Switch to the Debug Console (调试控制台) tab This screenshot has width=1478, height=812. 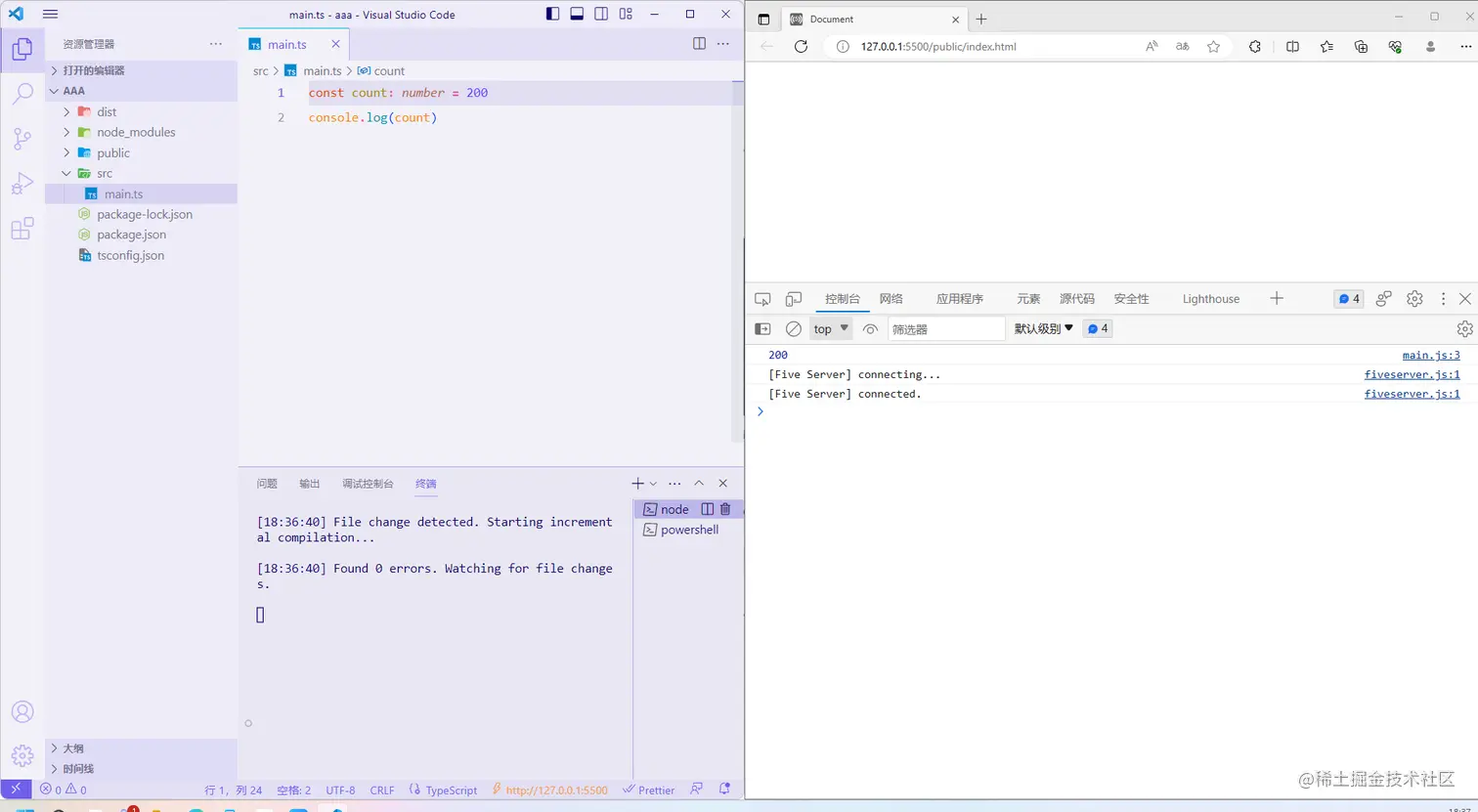point(368,484)
